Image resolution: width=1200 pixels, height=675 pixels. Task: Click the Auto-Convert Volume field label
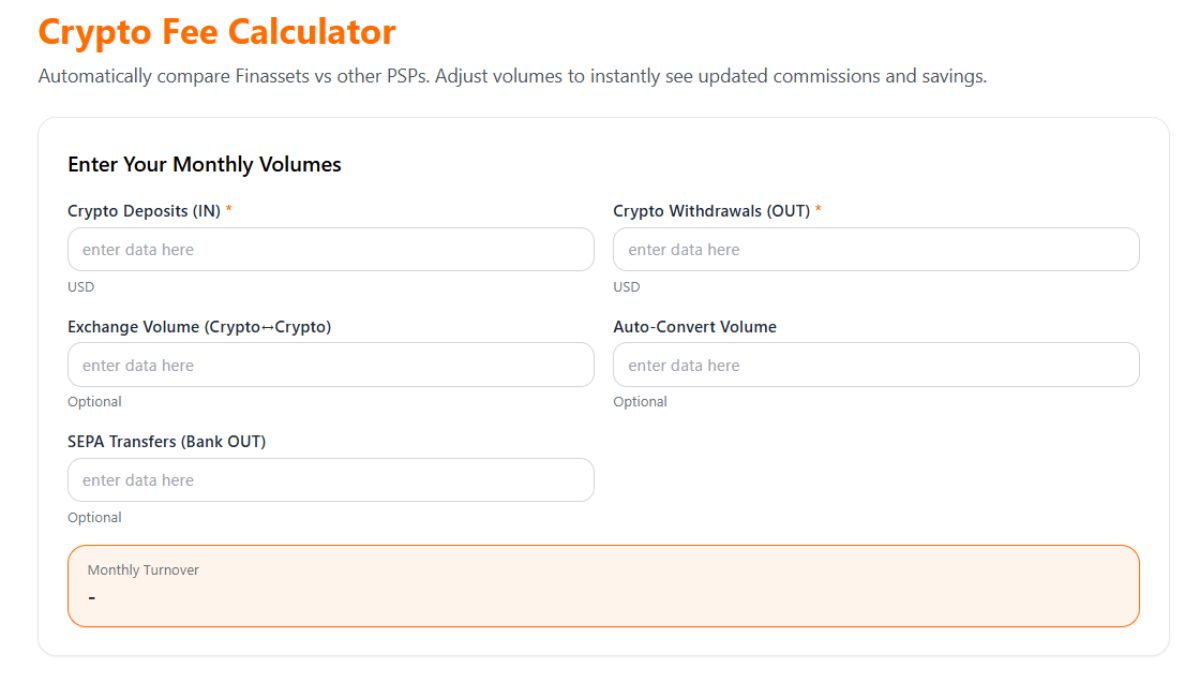695,326
